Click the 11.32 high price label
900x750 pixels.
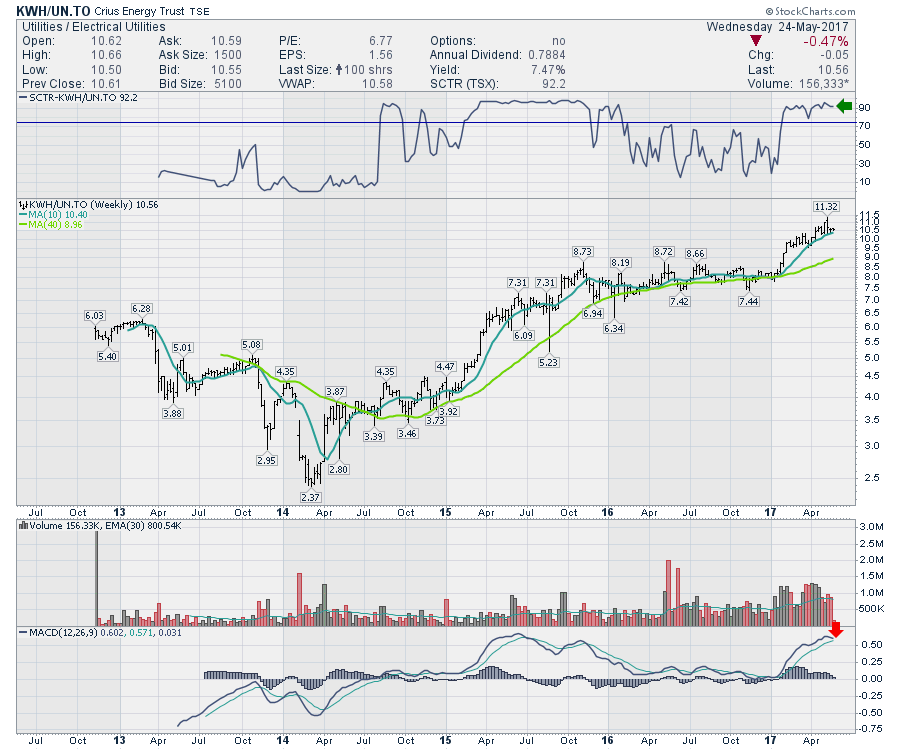point(826,207)
